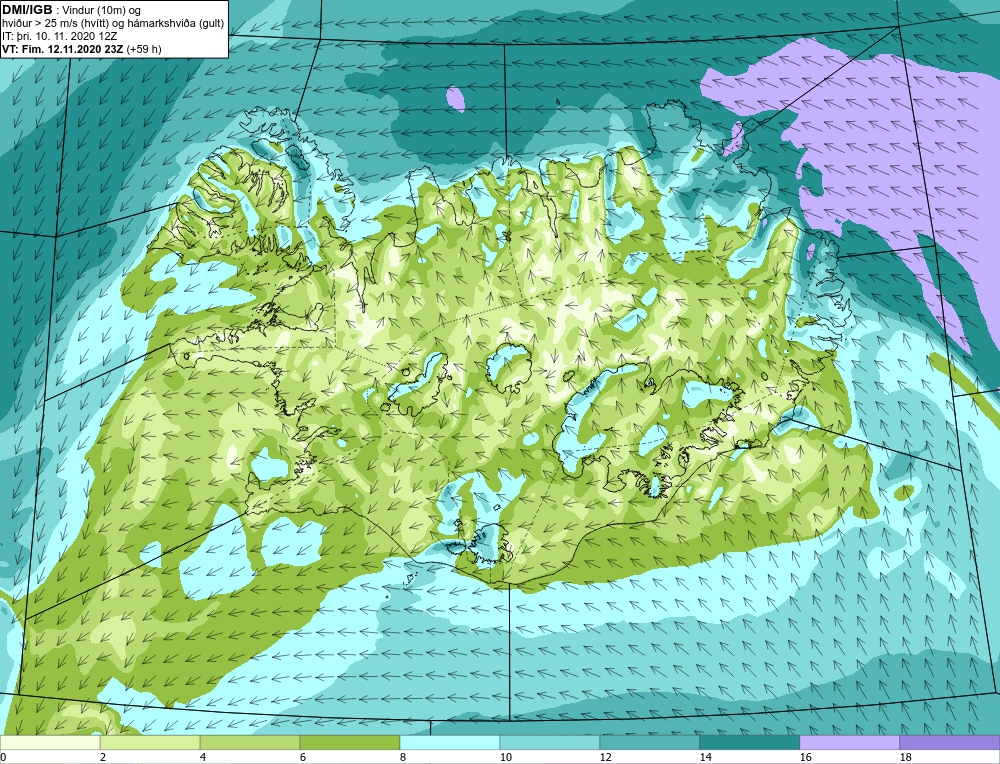Click the small isolated purple wind patch north of Iceland
Viewport: 1000px width, 764px height.
455,99
